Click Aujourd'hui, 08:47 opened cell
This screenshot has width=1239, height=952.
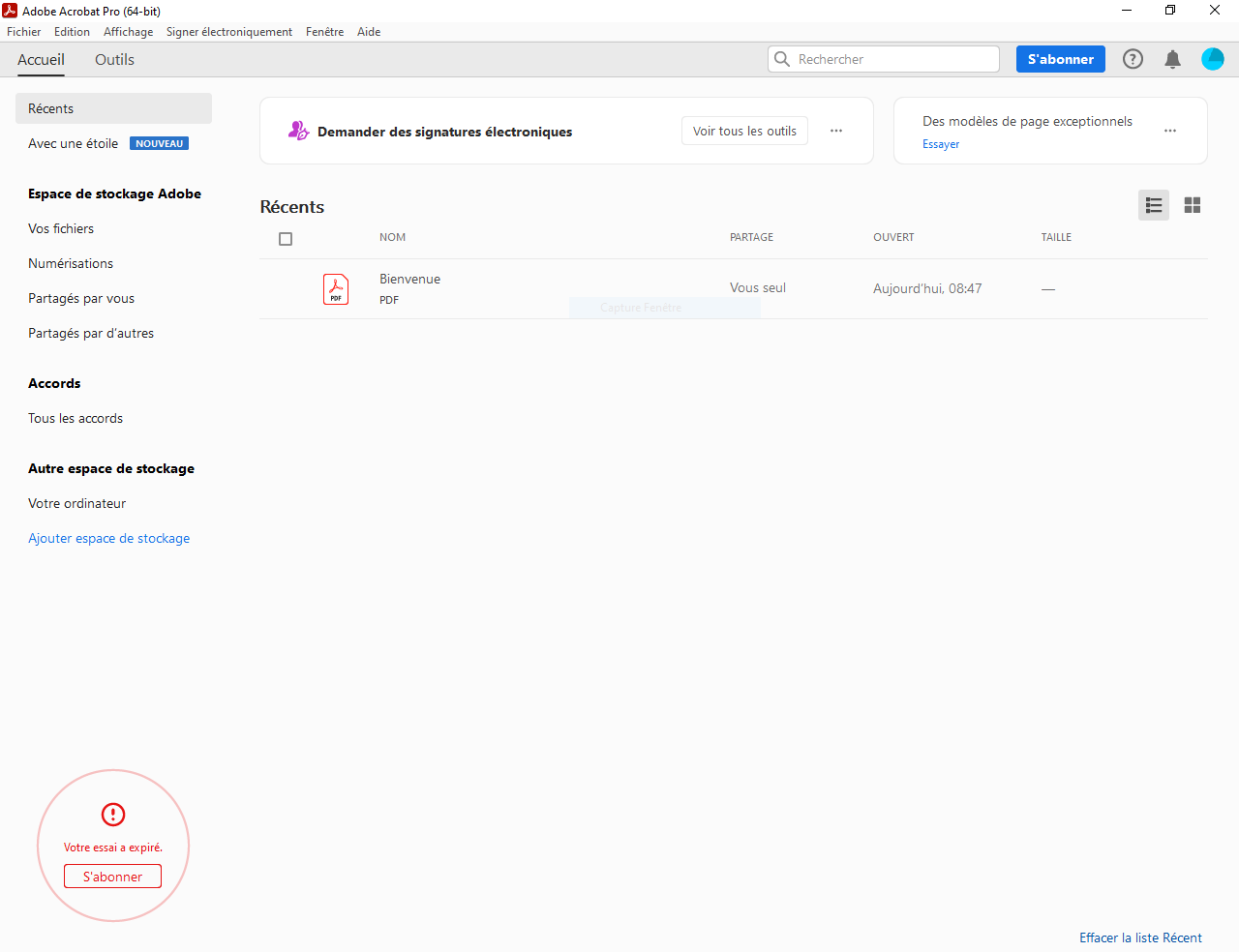tap(927, 288)
